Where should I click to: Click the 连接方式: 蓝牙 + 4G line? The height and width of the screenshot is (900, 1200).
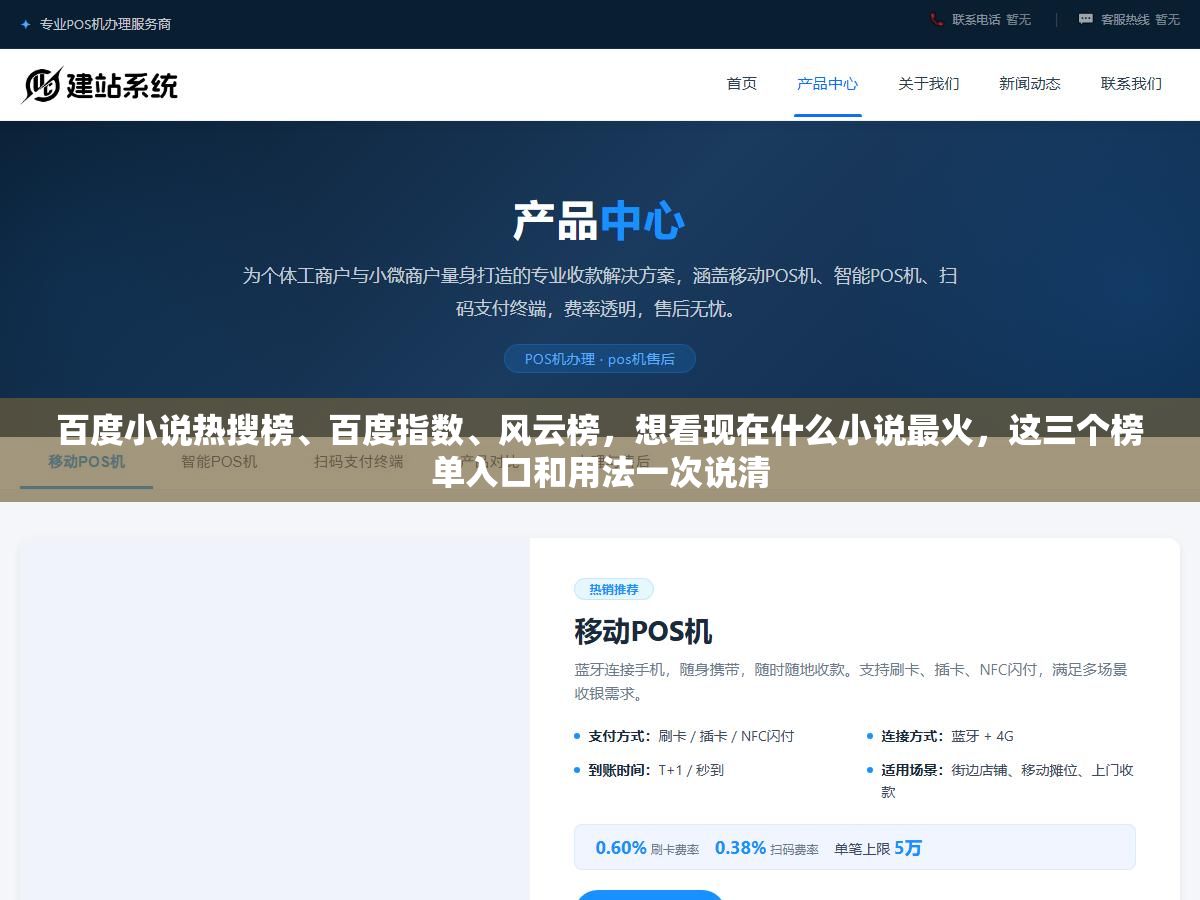pyautogui.click(x=947, y=736)
